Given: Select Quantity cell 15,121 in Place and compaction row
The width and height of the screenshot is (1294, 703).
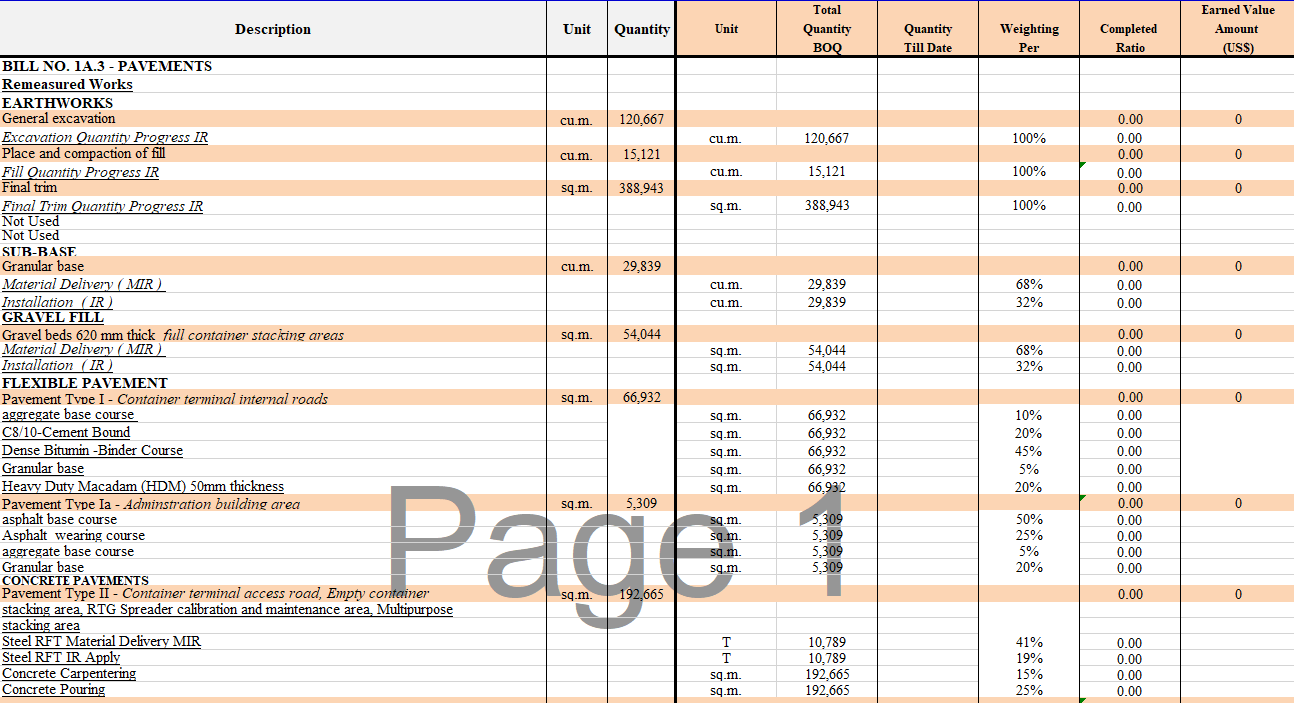Looking at the screenshot, I should (643, 154).
